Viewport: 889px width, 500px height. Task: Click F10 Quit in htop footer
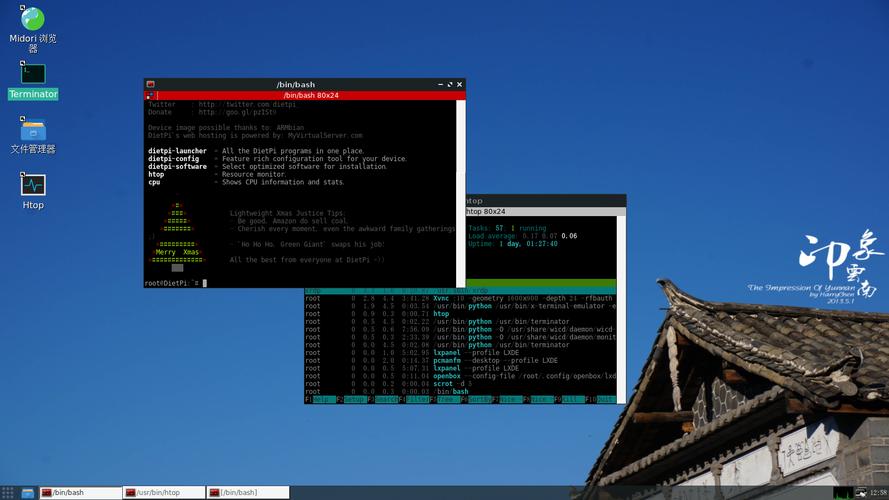[608, 399]
